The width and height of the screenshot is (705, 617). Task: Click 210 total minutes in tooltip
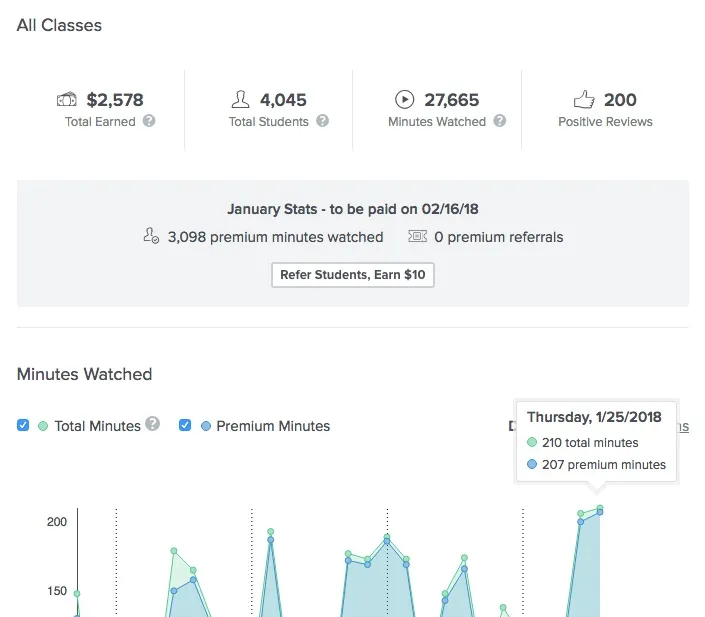[590, 443]
